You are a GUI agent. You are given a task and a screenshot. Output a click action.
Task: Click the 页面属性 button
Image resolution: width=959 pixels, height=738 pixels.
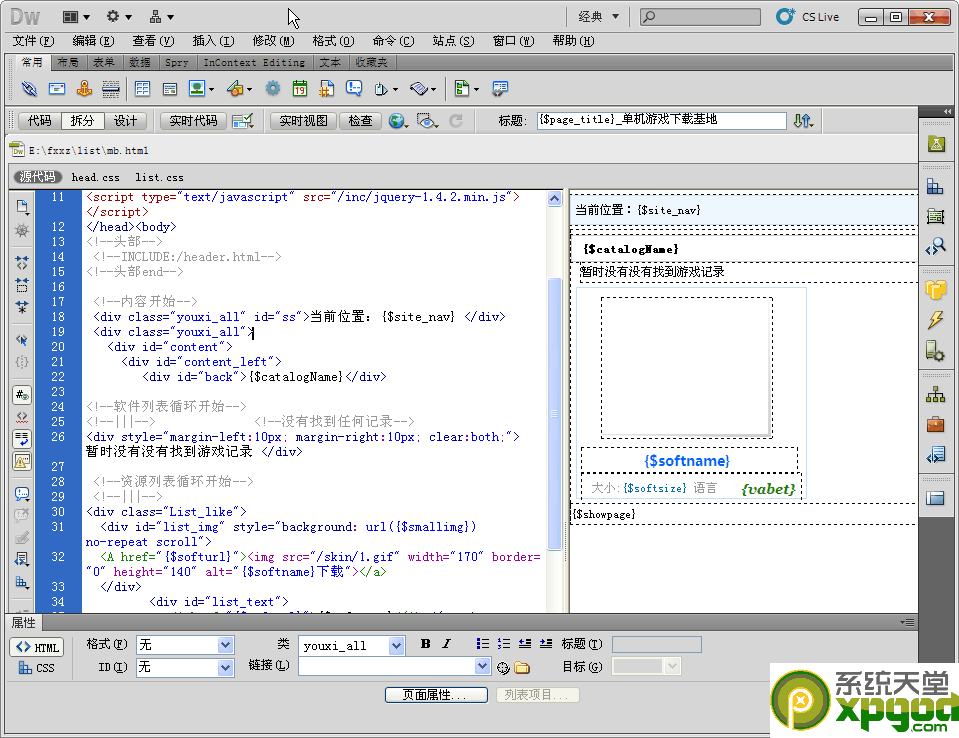[436, 694]
